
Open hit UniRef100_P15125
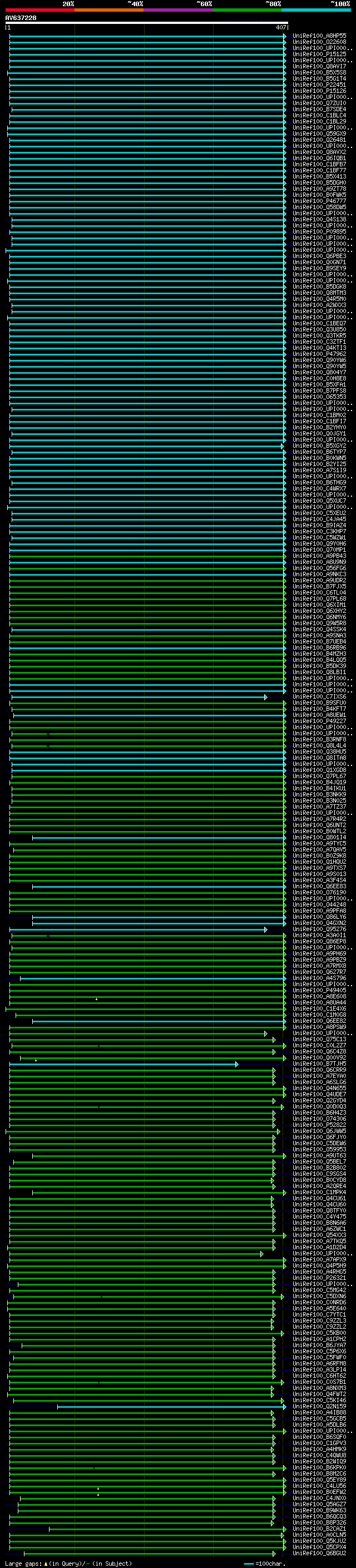coord(319,54)
